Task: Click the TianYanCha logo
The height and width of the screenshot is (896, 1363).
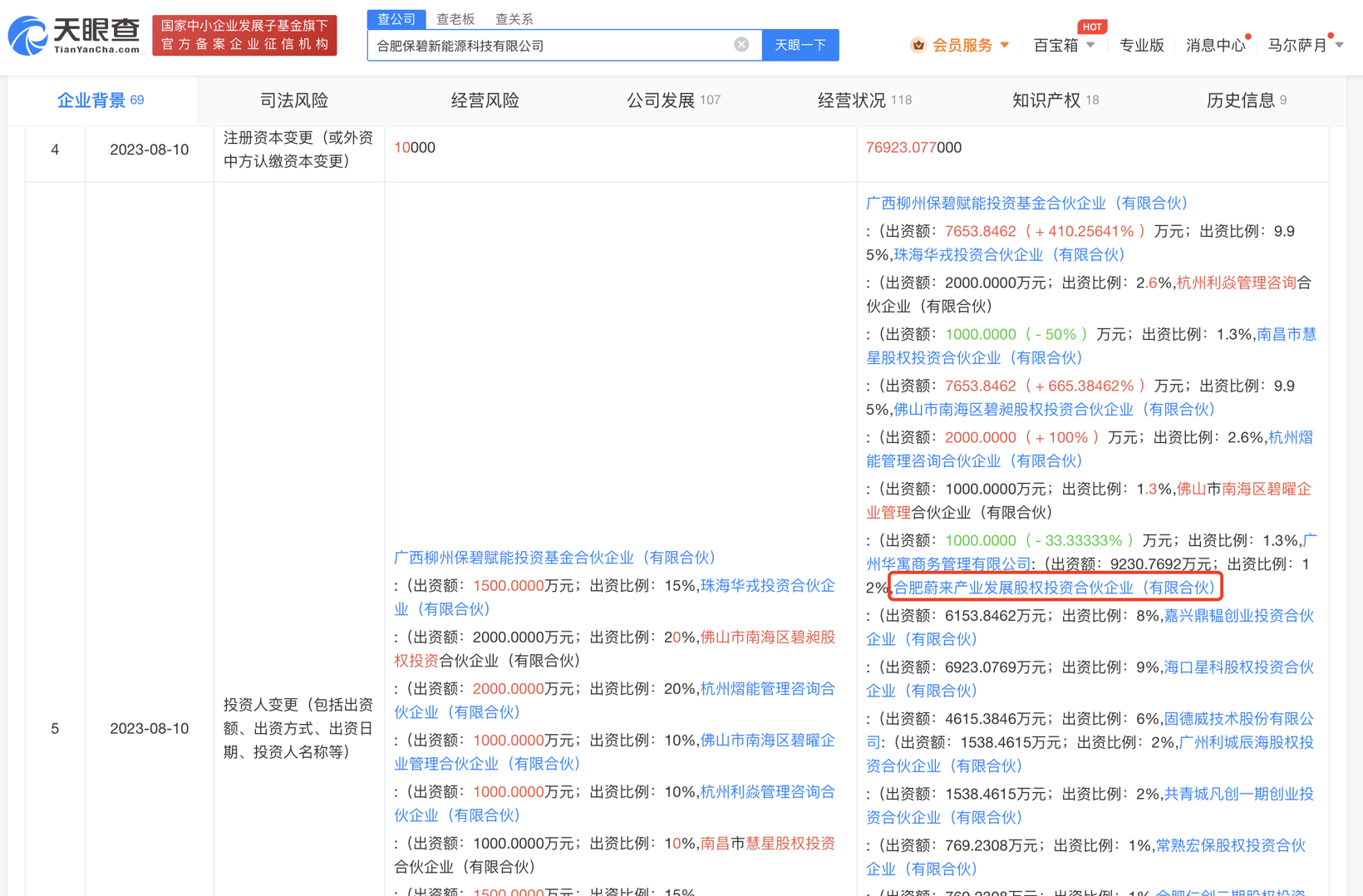Action: pos(74,36)
